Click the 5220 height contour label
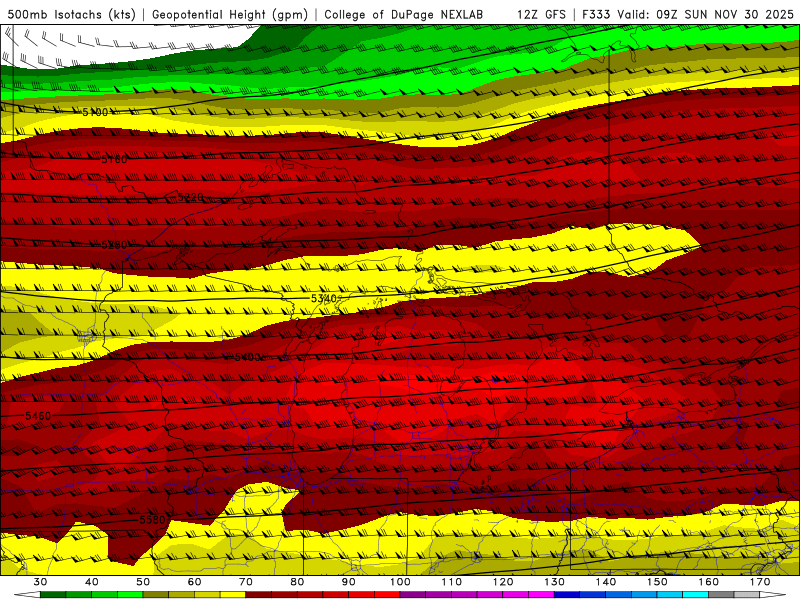This screenshot has width=800, height=600. pyautogui.click(x=190, y=197)
